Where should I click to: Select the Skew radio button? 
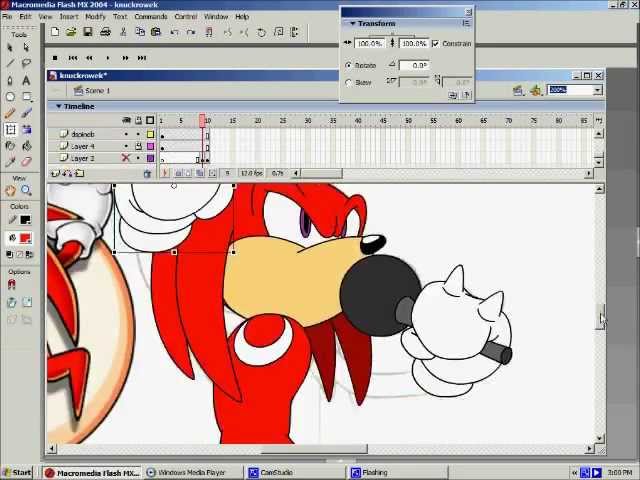pyautogui.click(x=348, y=82)
